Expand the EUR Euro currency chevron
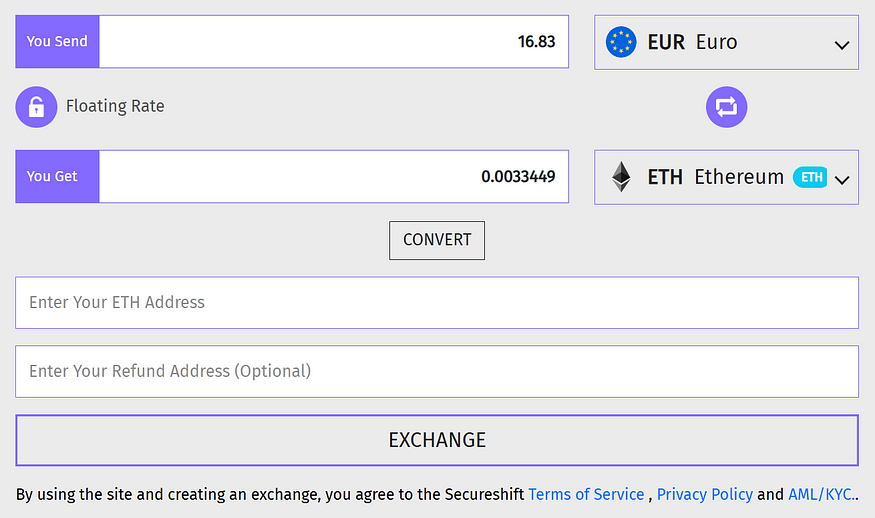This screenshot has width=875, height=518. pos(841,45)
